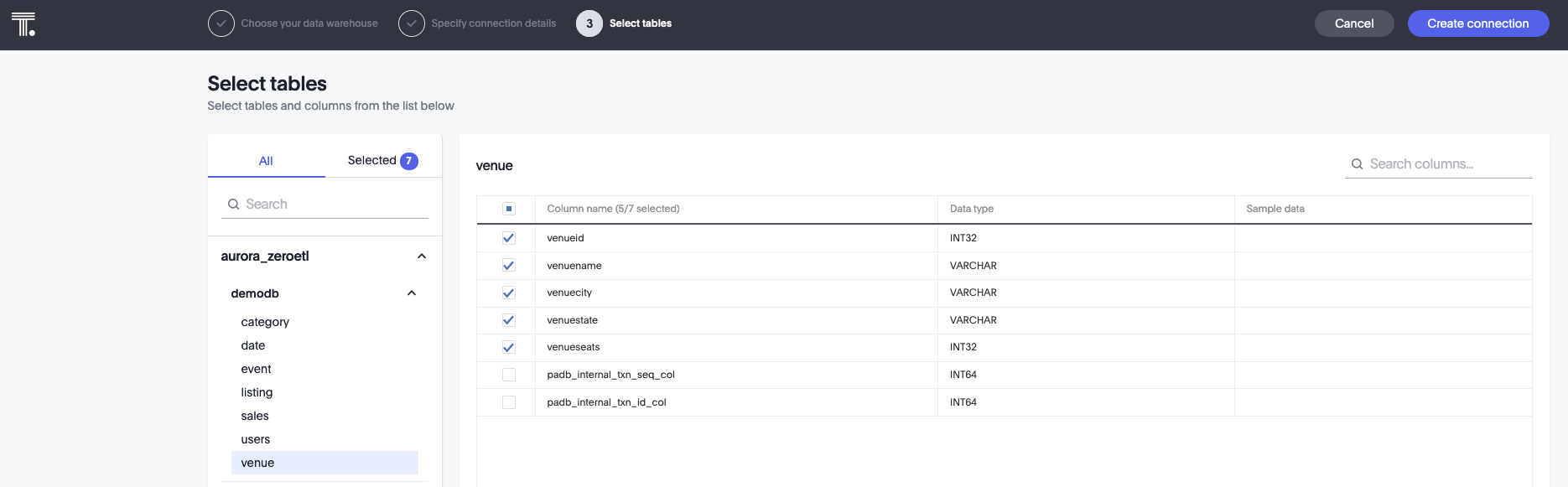Select the date table
1568x487 pixels.
coord(325,345)
